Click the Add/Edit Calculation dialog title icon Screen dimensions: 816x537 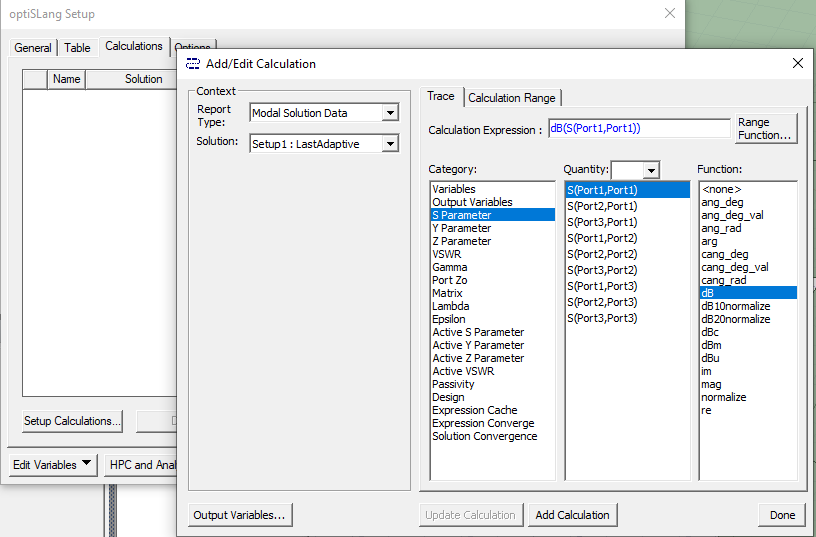(x=193, y=64)
